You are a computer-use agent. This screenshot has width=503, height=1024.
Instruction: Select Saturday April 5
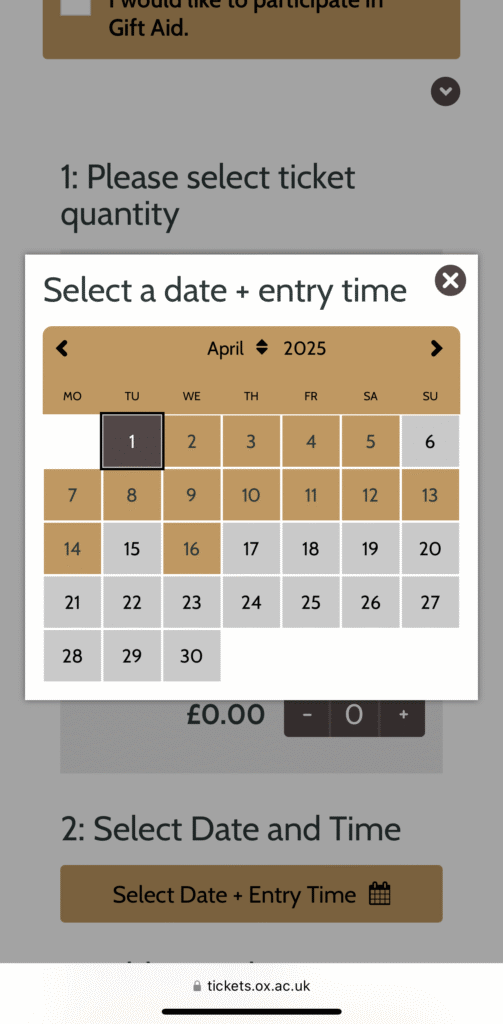coord(370,441)
